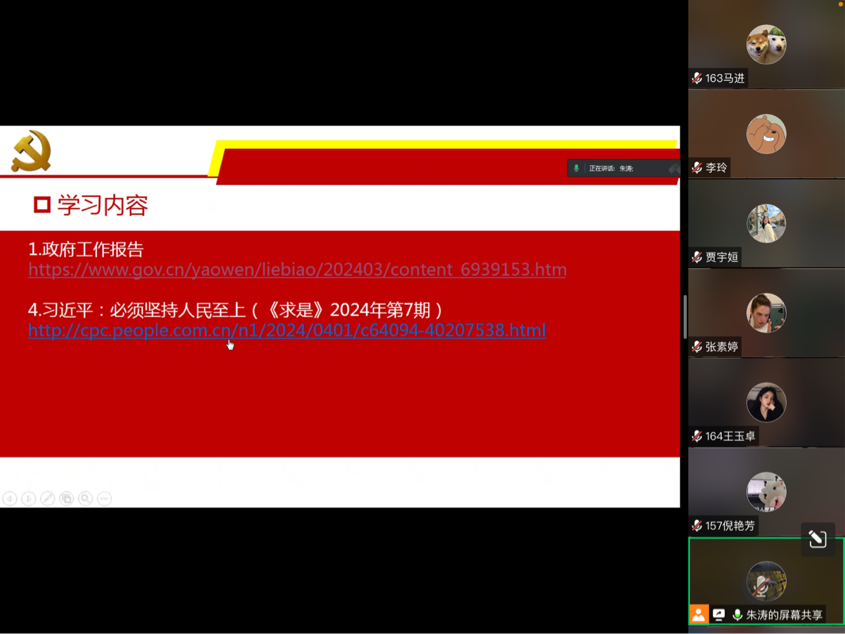Screen dimensions: 845x634
Task: Open the gov.cn government work report link
Action: click(297, 270)
